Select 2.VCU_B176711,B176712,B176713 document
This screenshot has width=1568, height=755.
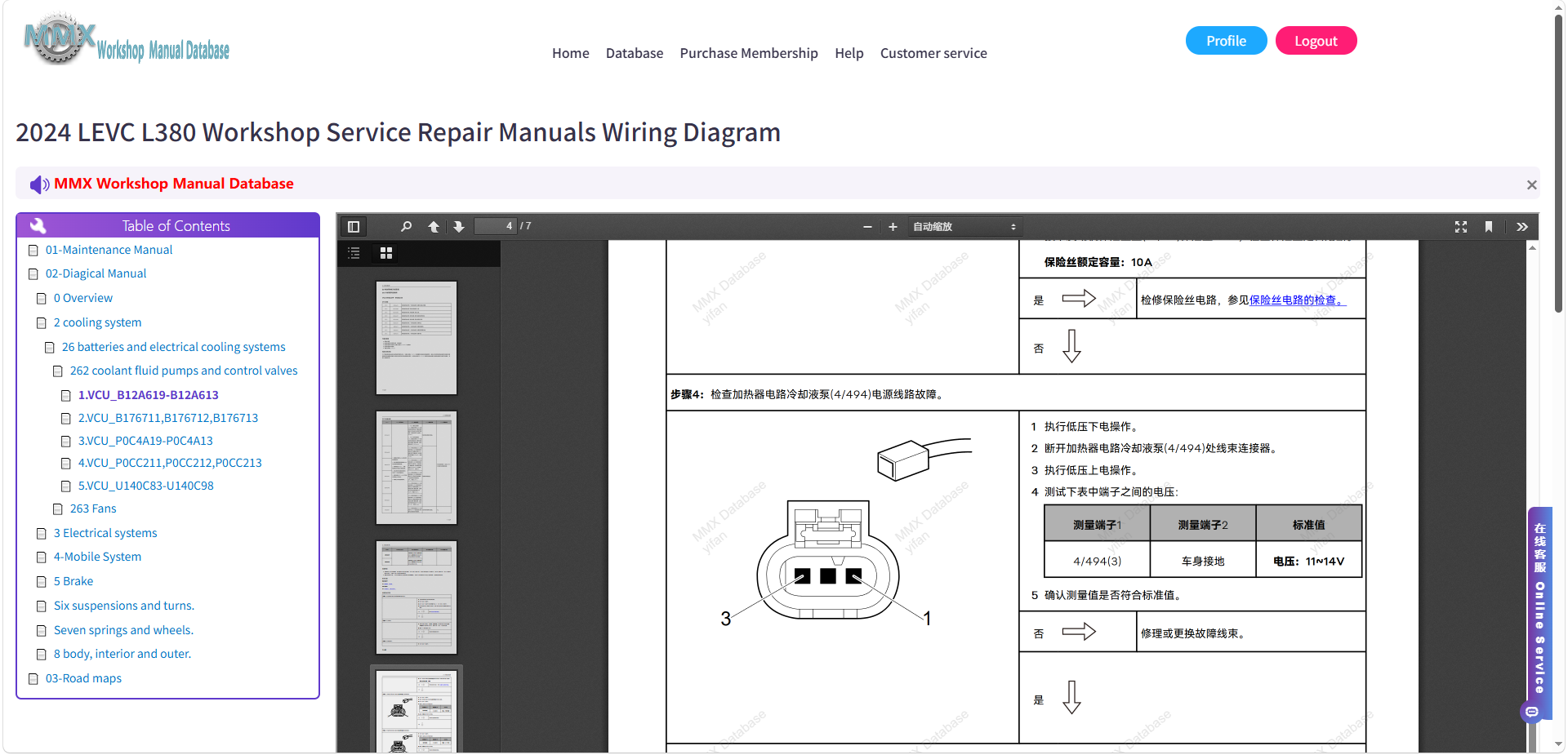(168, 418)
